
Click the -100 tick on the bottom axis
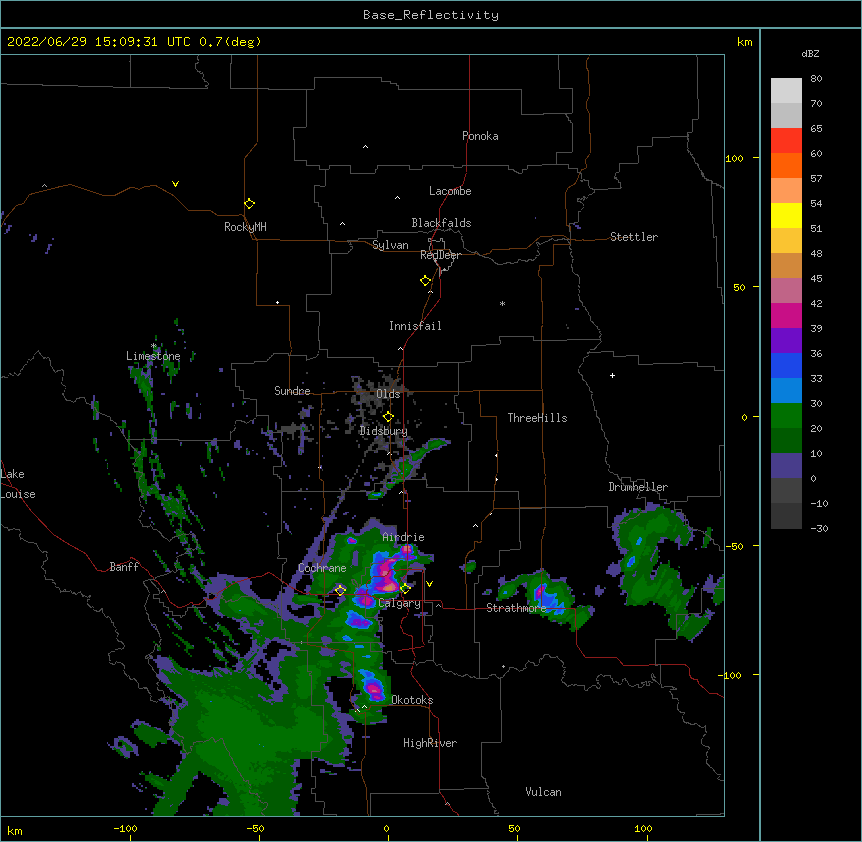tap(125, 828)
